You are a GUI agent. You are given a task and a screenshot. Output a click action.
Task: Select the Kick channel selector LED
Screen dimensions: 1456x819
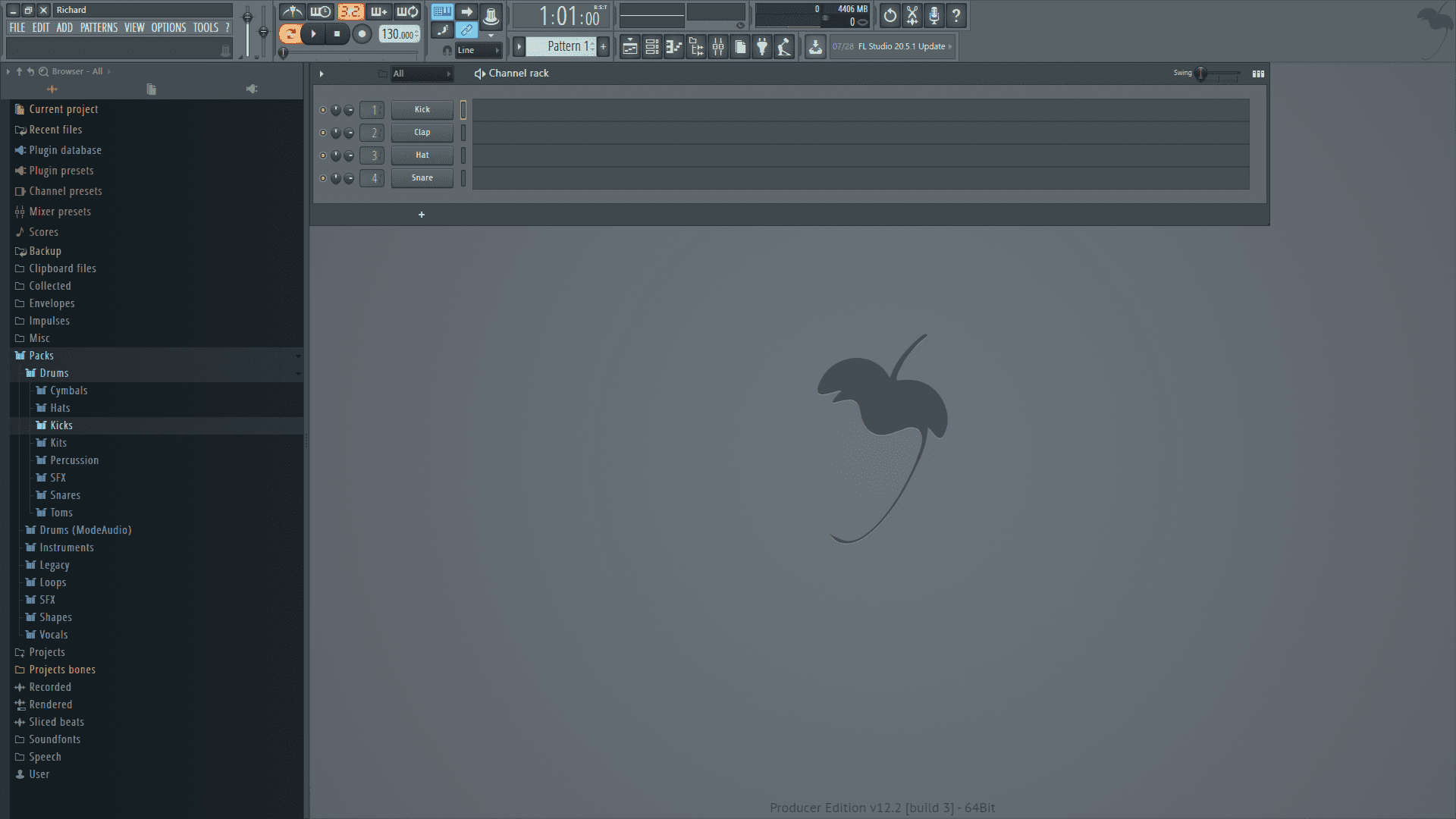pyautogui.click(x=463, y=110)
